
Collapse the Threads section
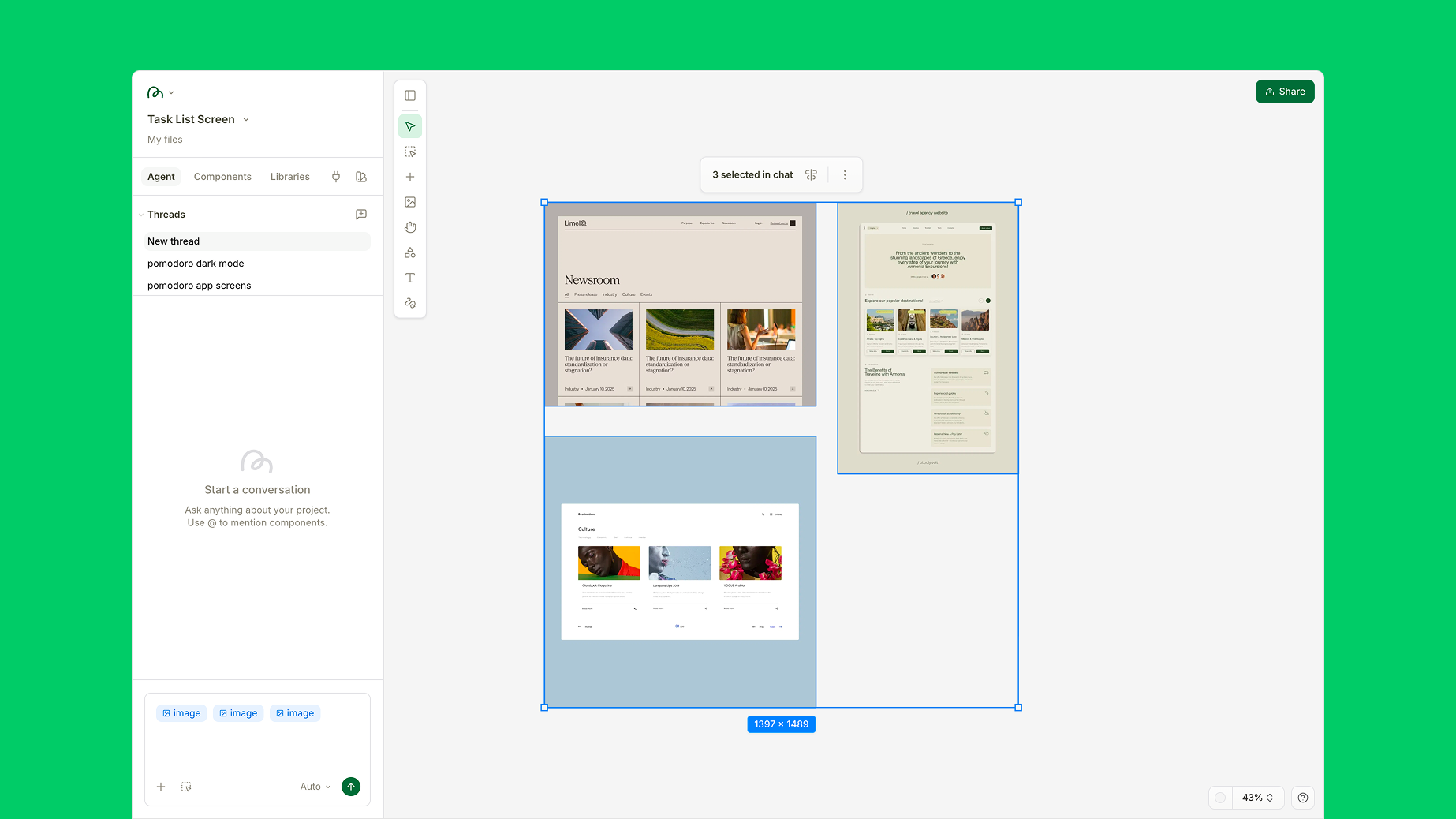coord(141,215)
